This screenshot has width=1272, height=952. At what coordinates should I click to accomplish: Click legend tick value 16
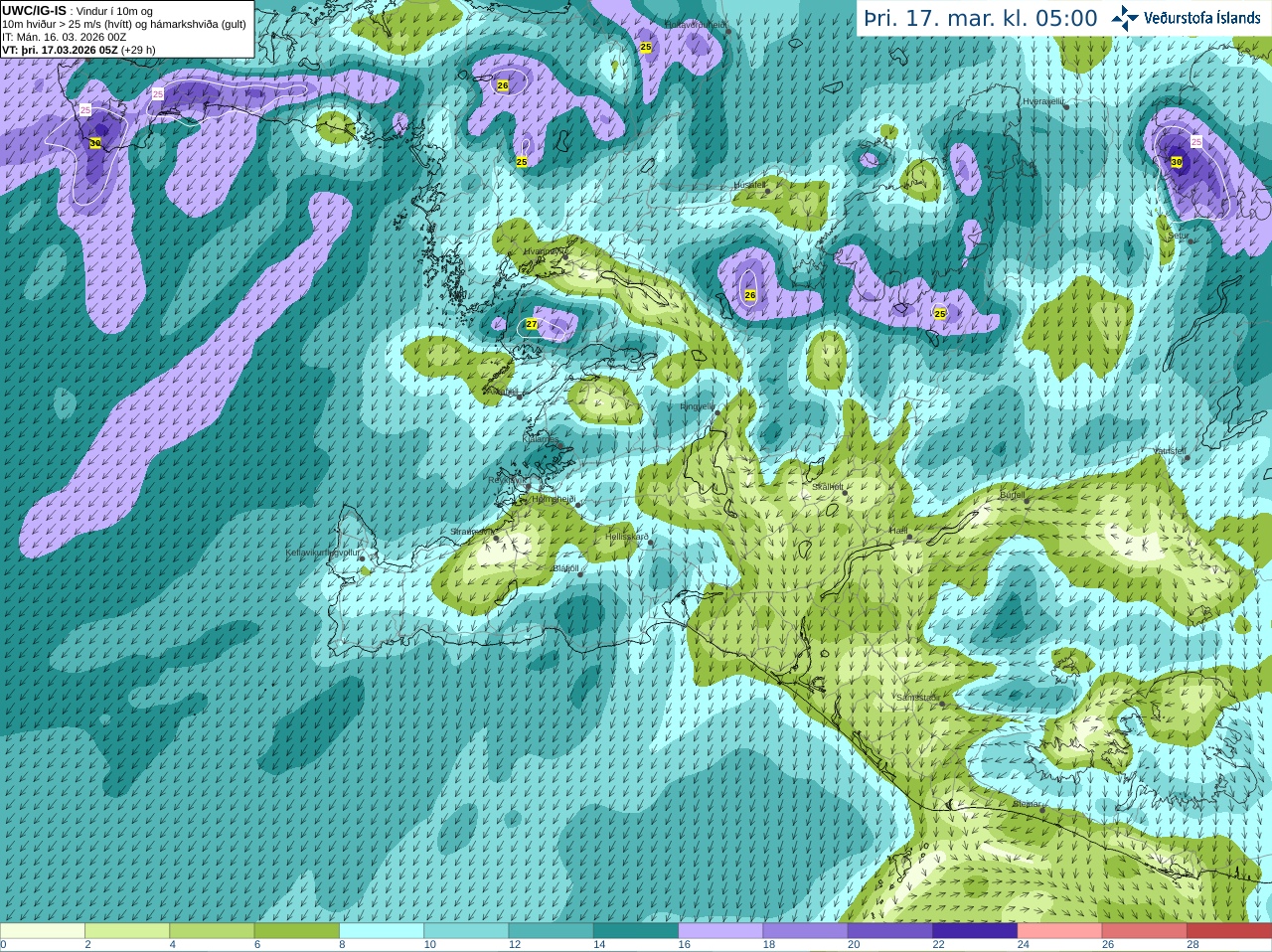pos(684,945)
